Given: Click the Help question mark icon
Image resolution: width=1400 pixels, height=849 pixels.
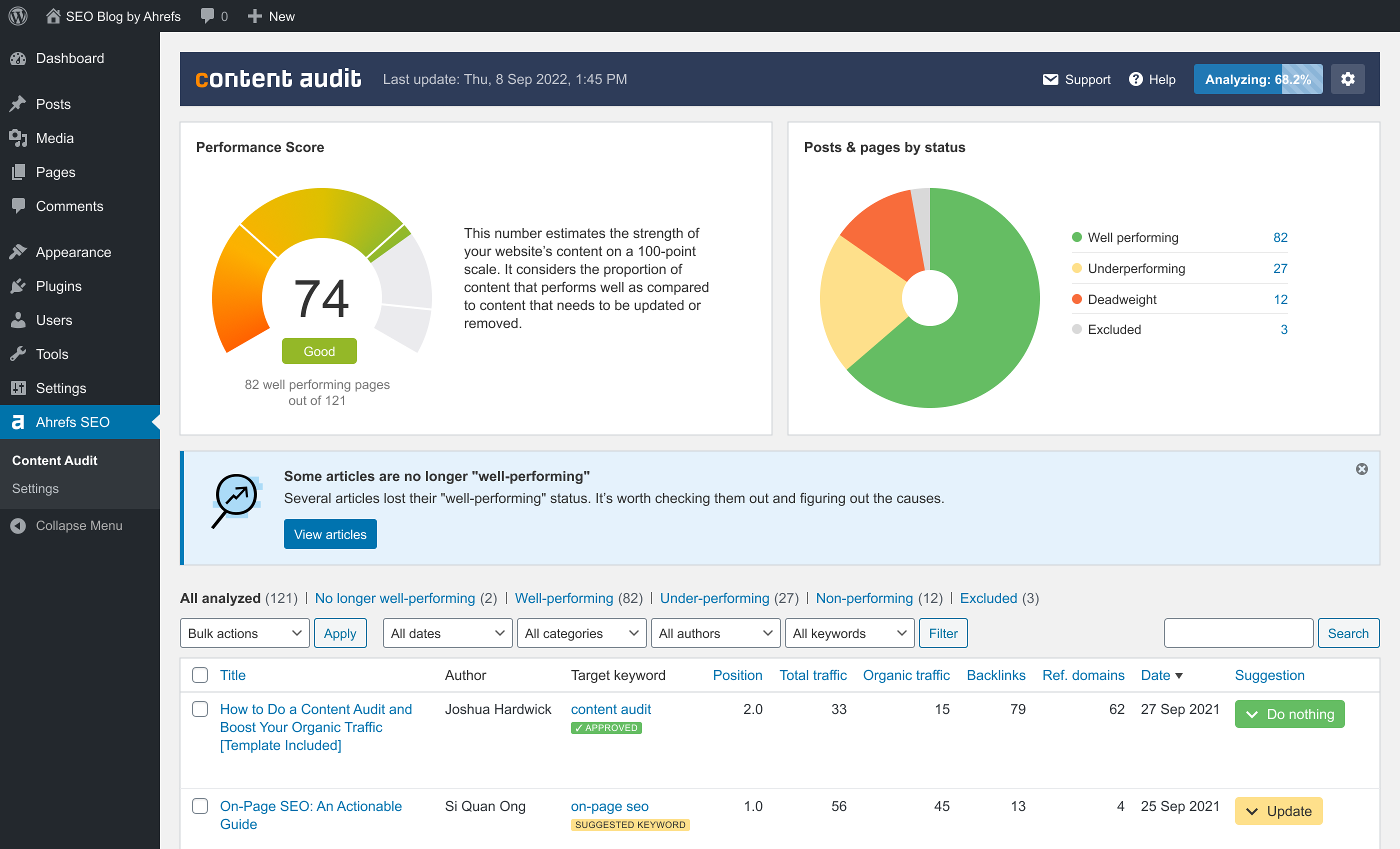Looking at the screenshot, I should click(1135, 79).
